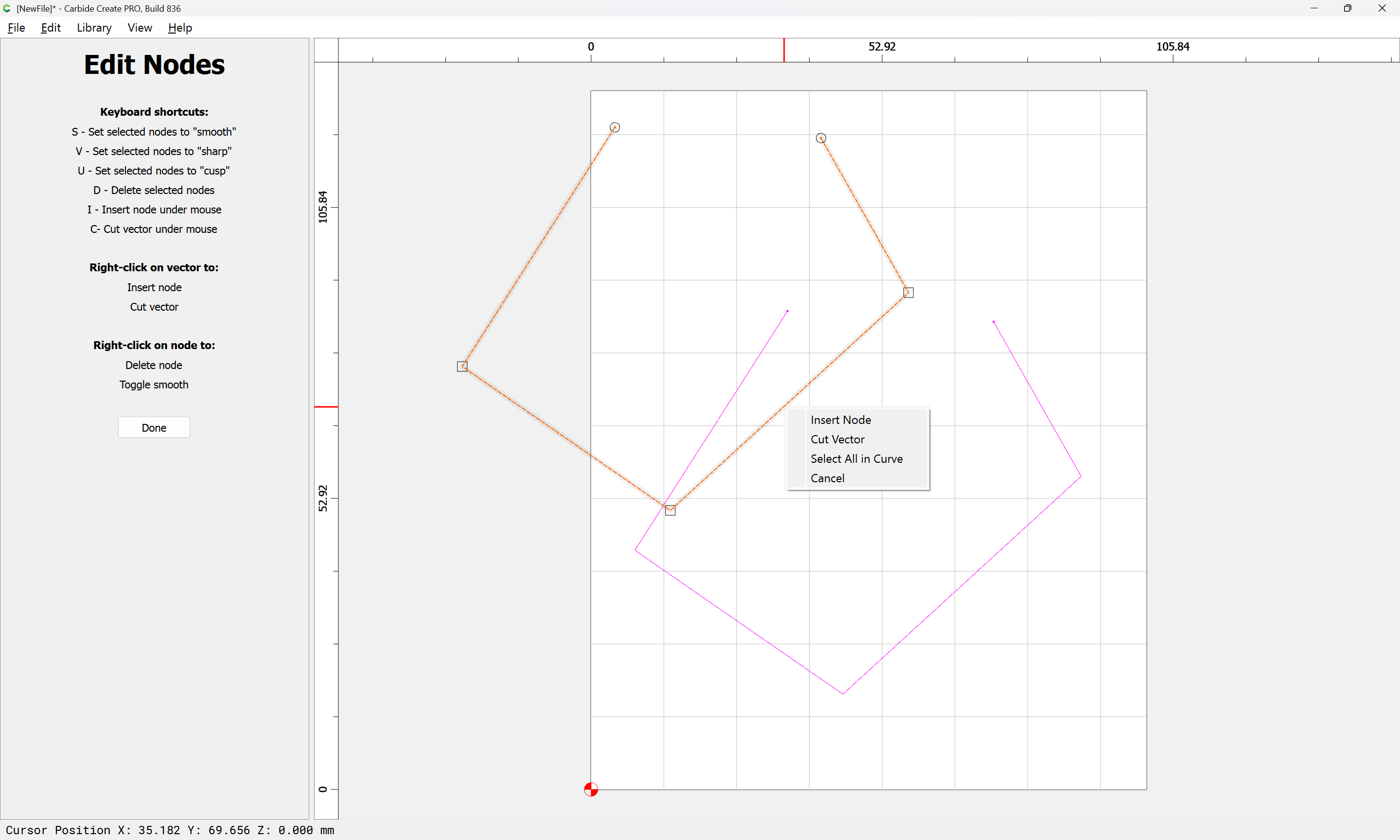This screenshot has width=1400, height=840.
Task: Open the View menu
Action: (x=140, y=28)
